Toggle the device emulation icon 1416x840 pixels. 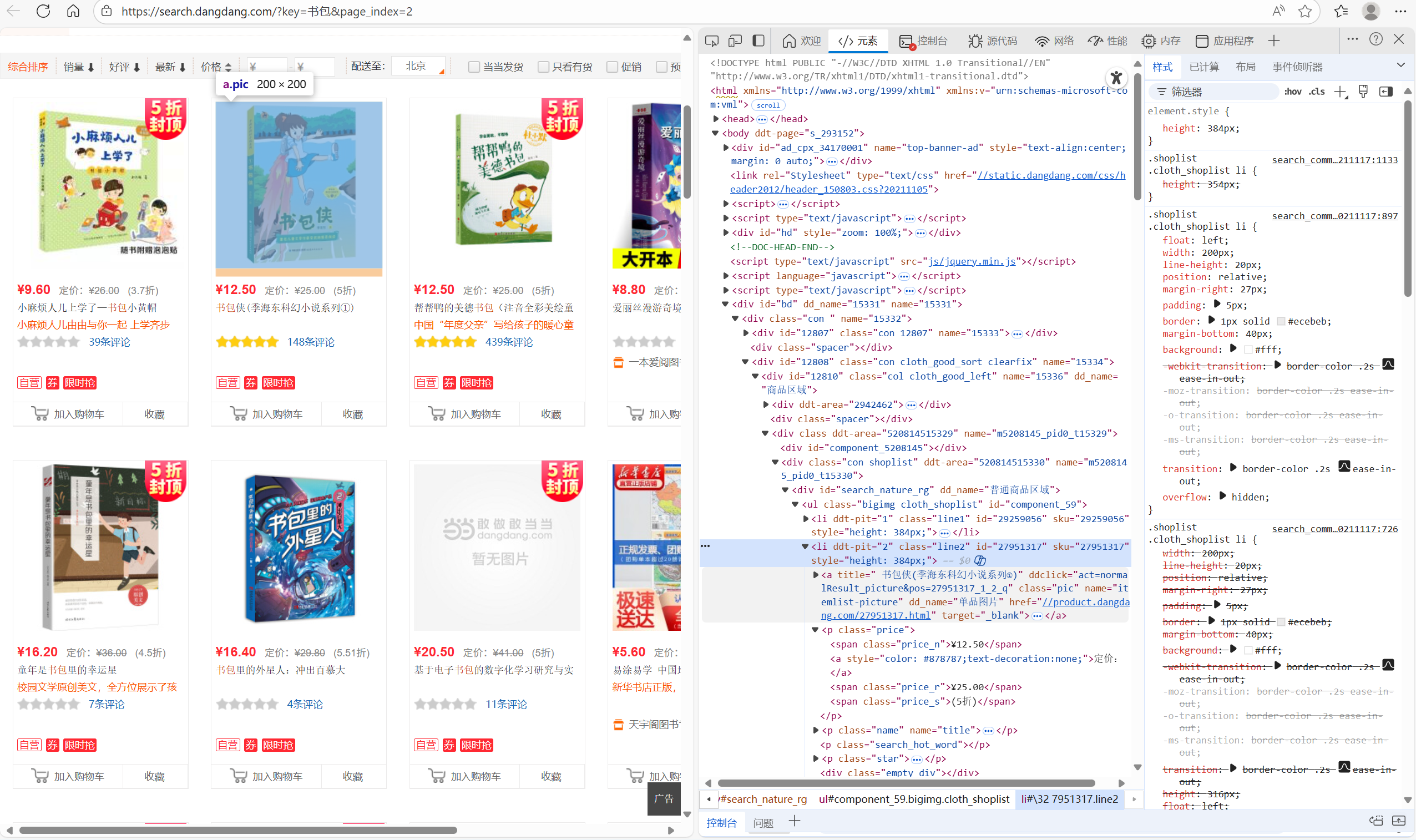tap(735, 41)
